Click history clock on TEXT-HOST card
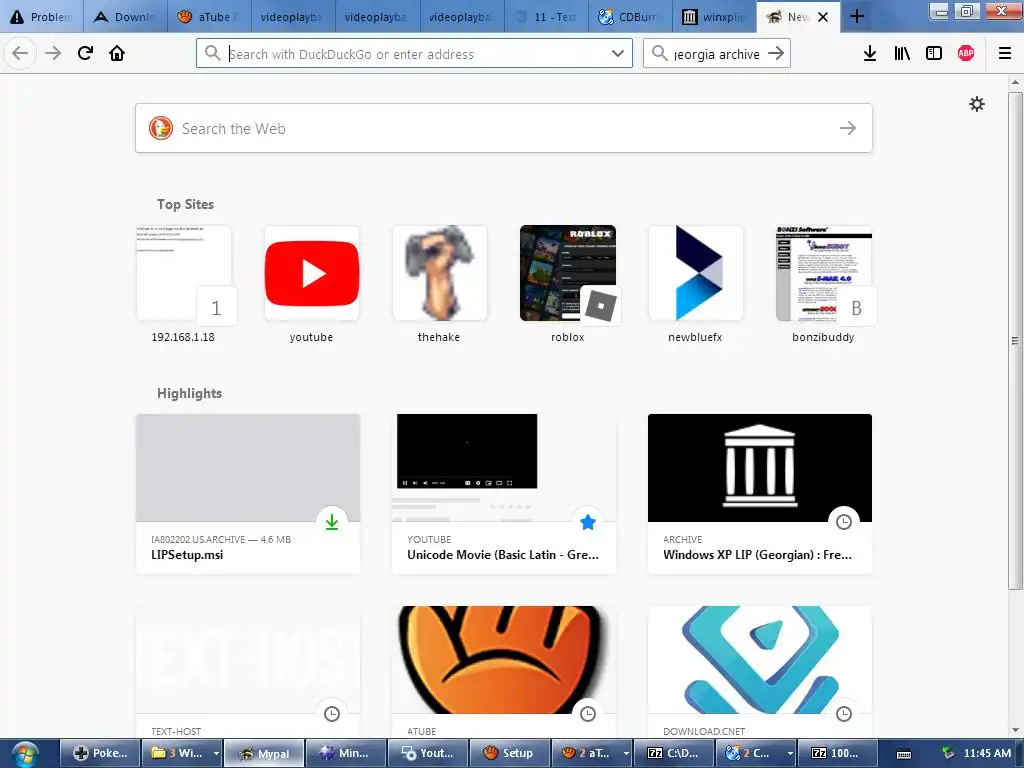The width and height of the screenshot is (1024, 768). [332, 714]
